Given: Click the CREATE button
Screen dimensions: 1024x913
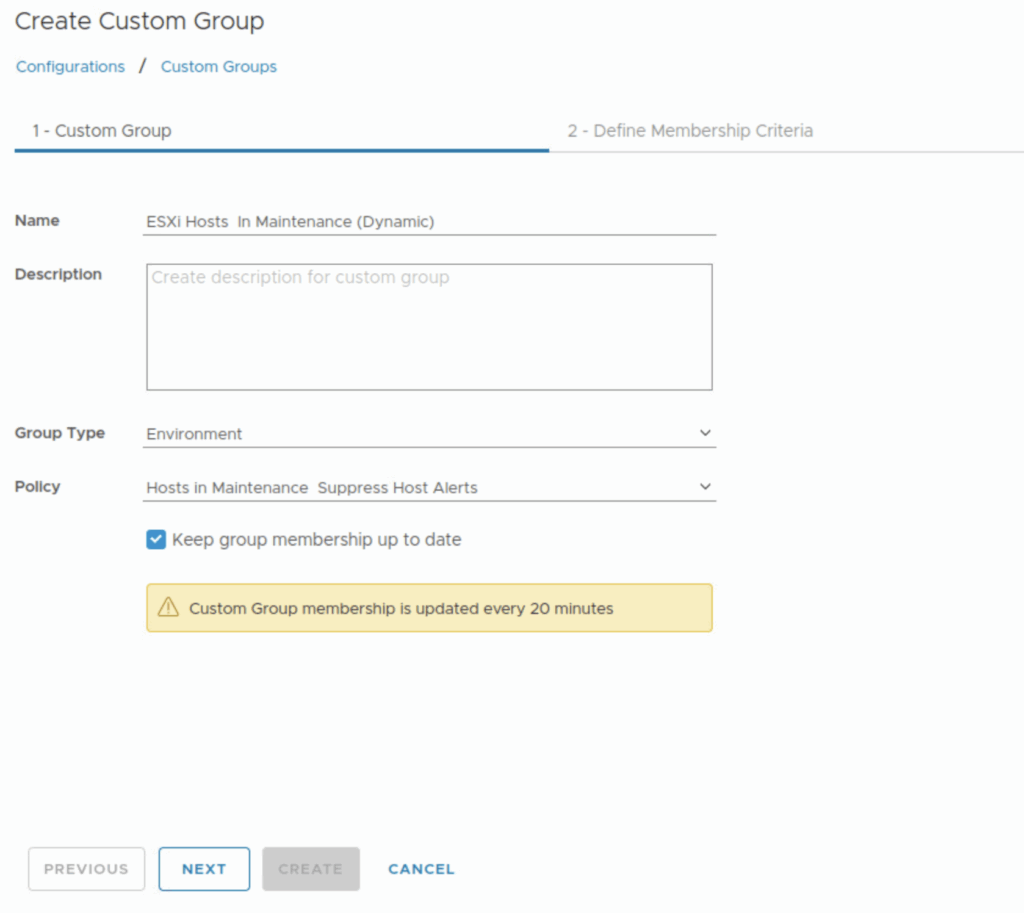Looking at the screenshot, I should [310, 869].
